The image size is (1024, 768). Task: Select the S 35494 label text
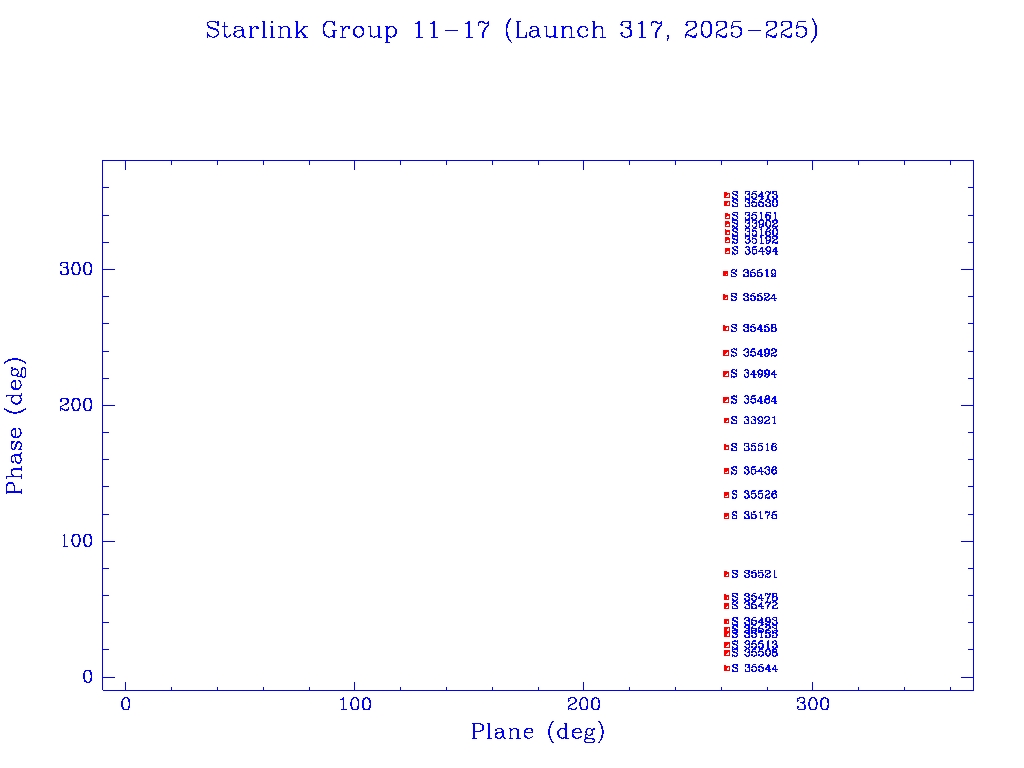[x=754, y=251]
